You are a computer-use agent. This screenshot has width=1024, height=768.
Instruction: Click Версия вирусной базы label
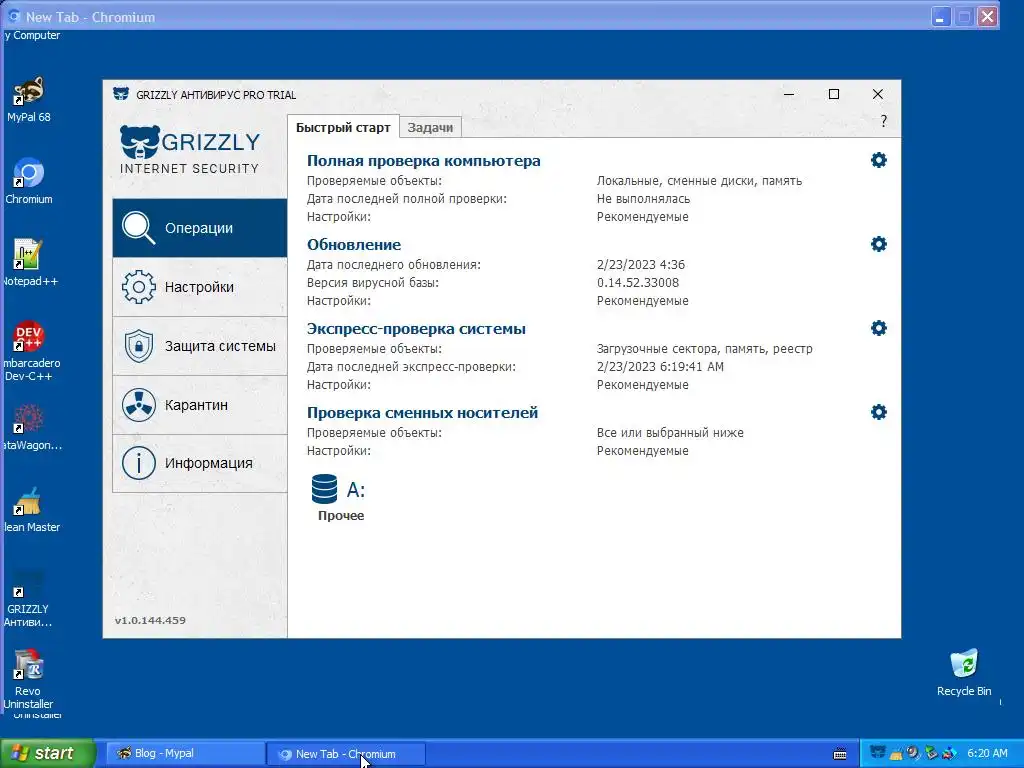coord(373,283)
